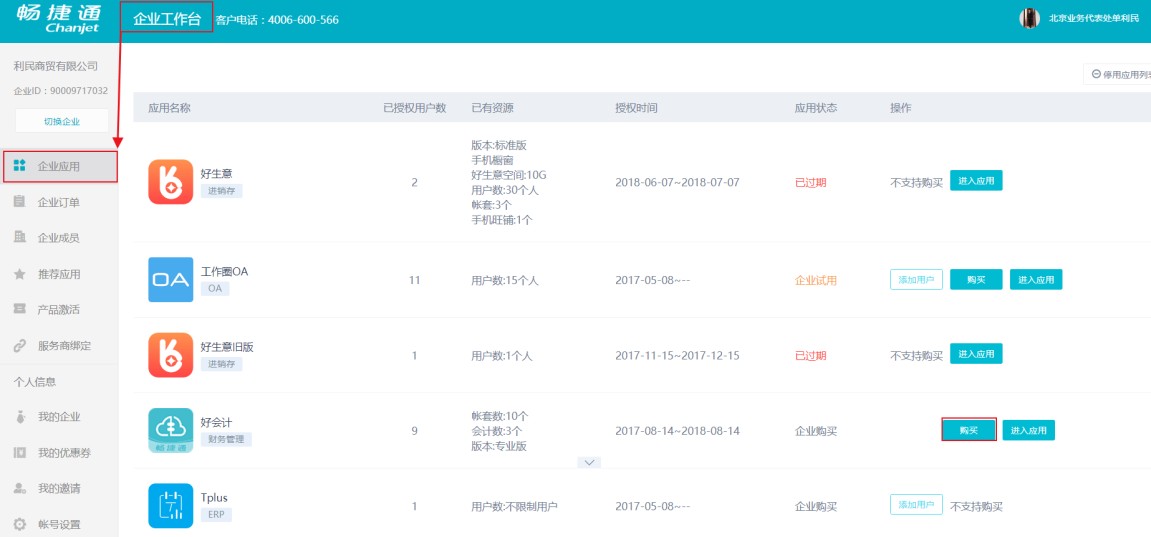Open 我的企业 in the sidebar
The width and height of the screenshot is (1151, 537).
point(59,417)
